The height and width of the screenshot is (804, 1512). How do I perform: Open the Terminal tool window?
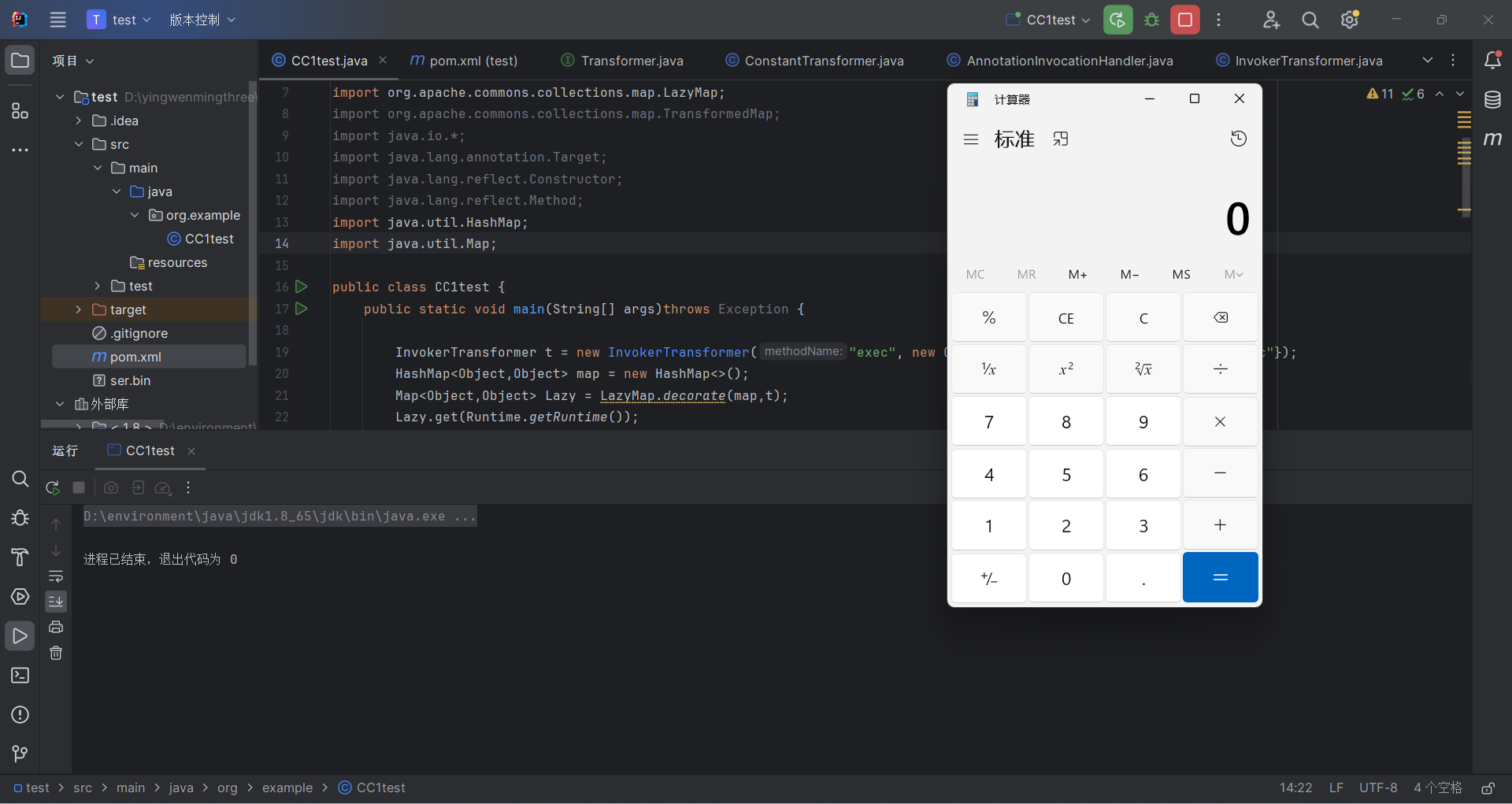tap(20, 676)
